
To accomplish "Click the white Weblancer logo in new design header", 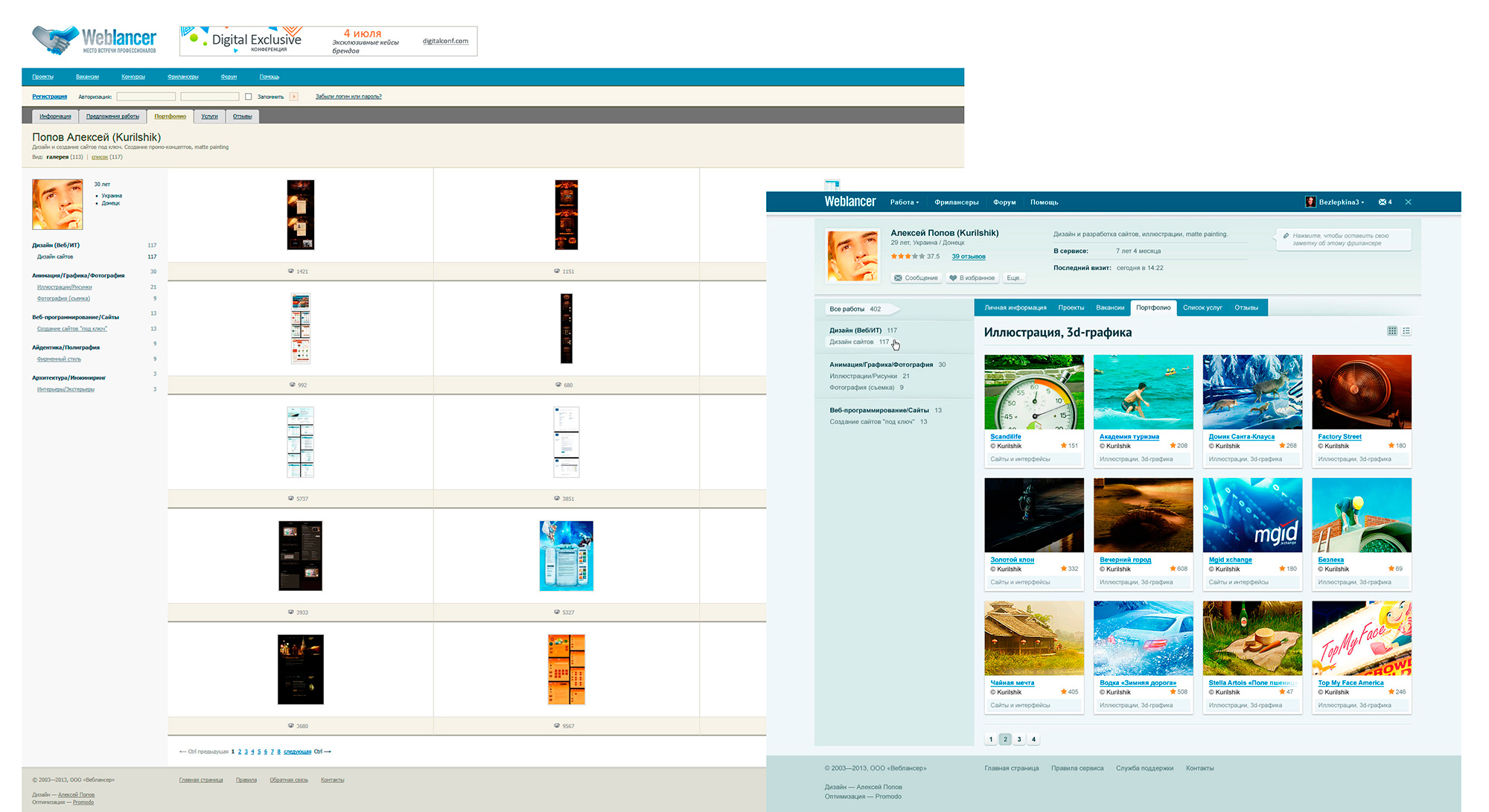I will tap(849, 202).
